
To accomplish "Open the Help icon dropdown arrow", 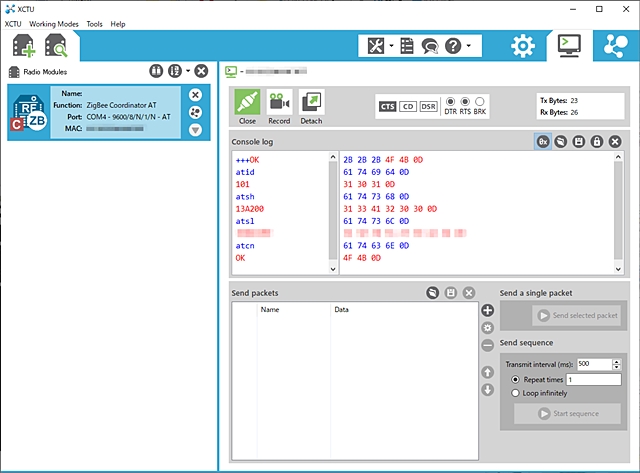I will pos(468,46).
